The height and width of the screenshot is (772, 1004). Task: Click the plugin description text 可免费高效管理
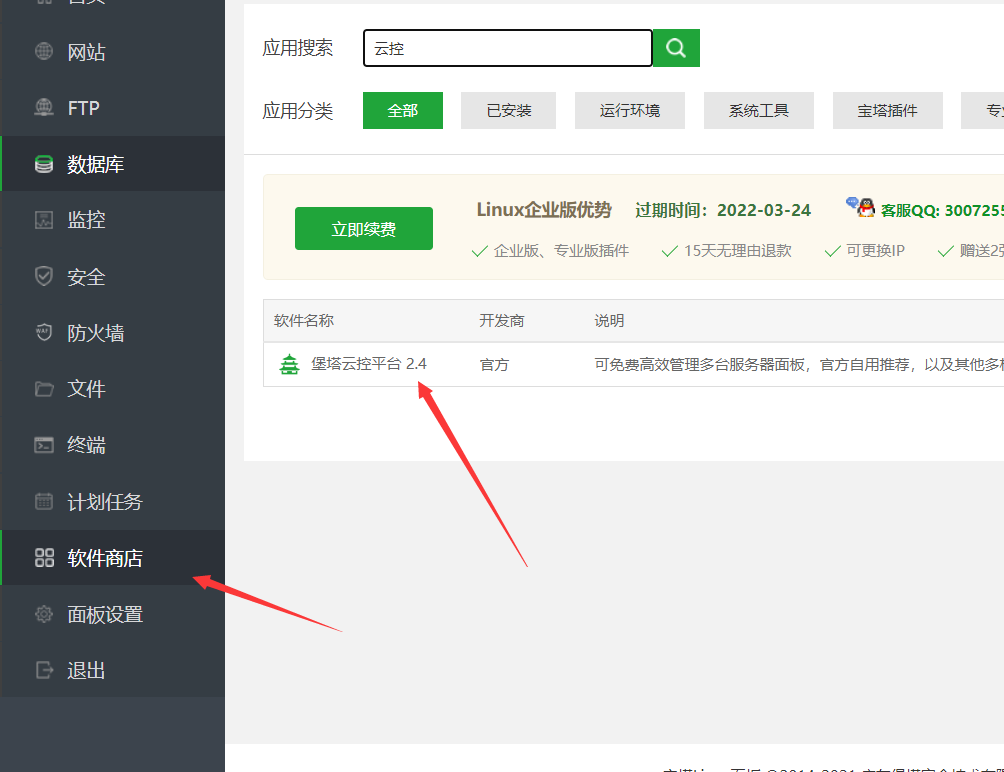tap(799, 365)
